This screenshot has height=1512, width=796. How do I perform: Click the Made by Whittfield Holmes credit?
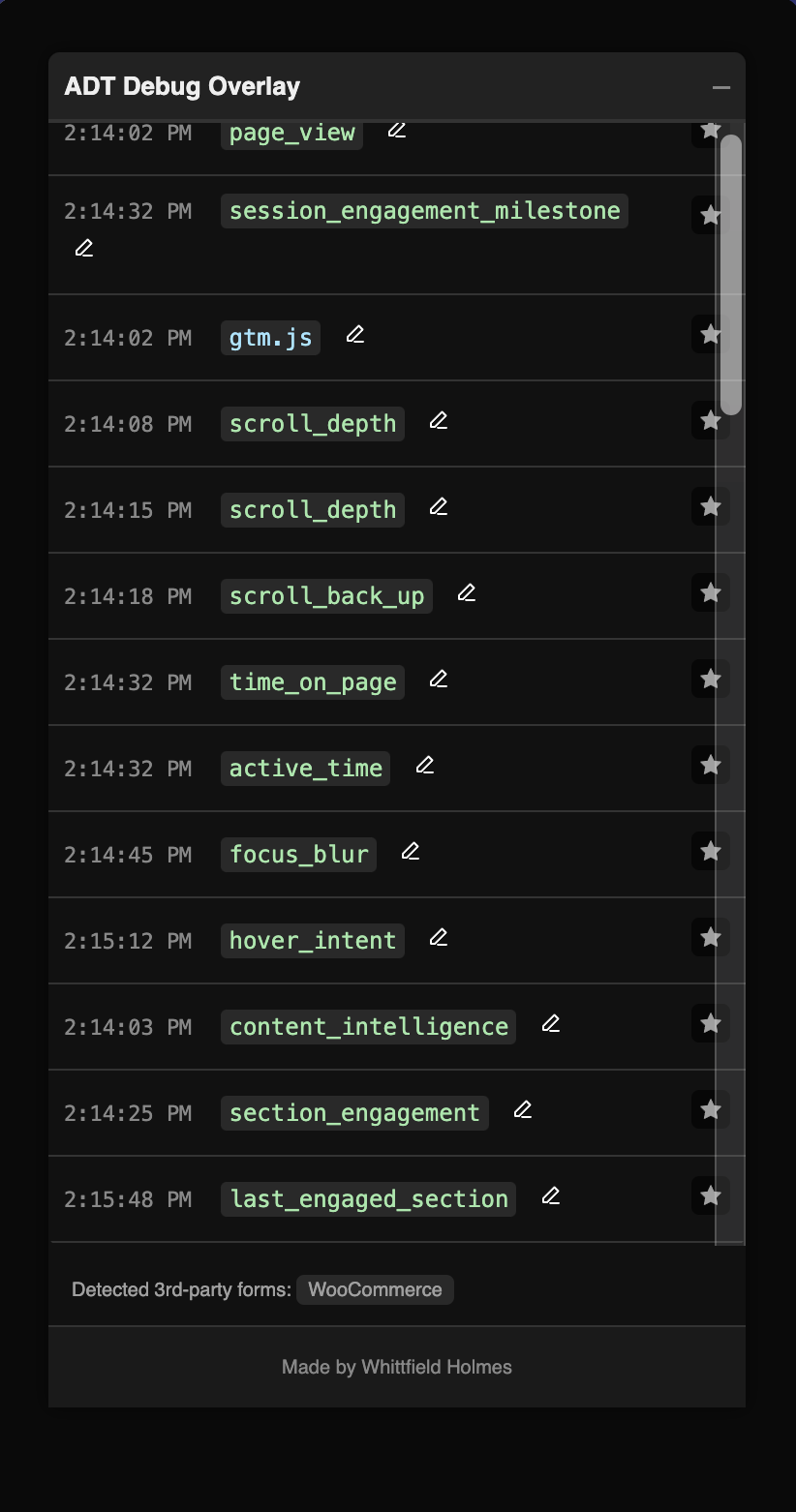[x=397, y=1367]
